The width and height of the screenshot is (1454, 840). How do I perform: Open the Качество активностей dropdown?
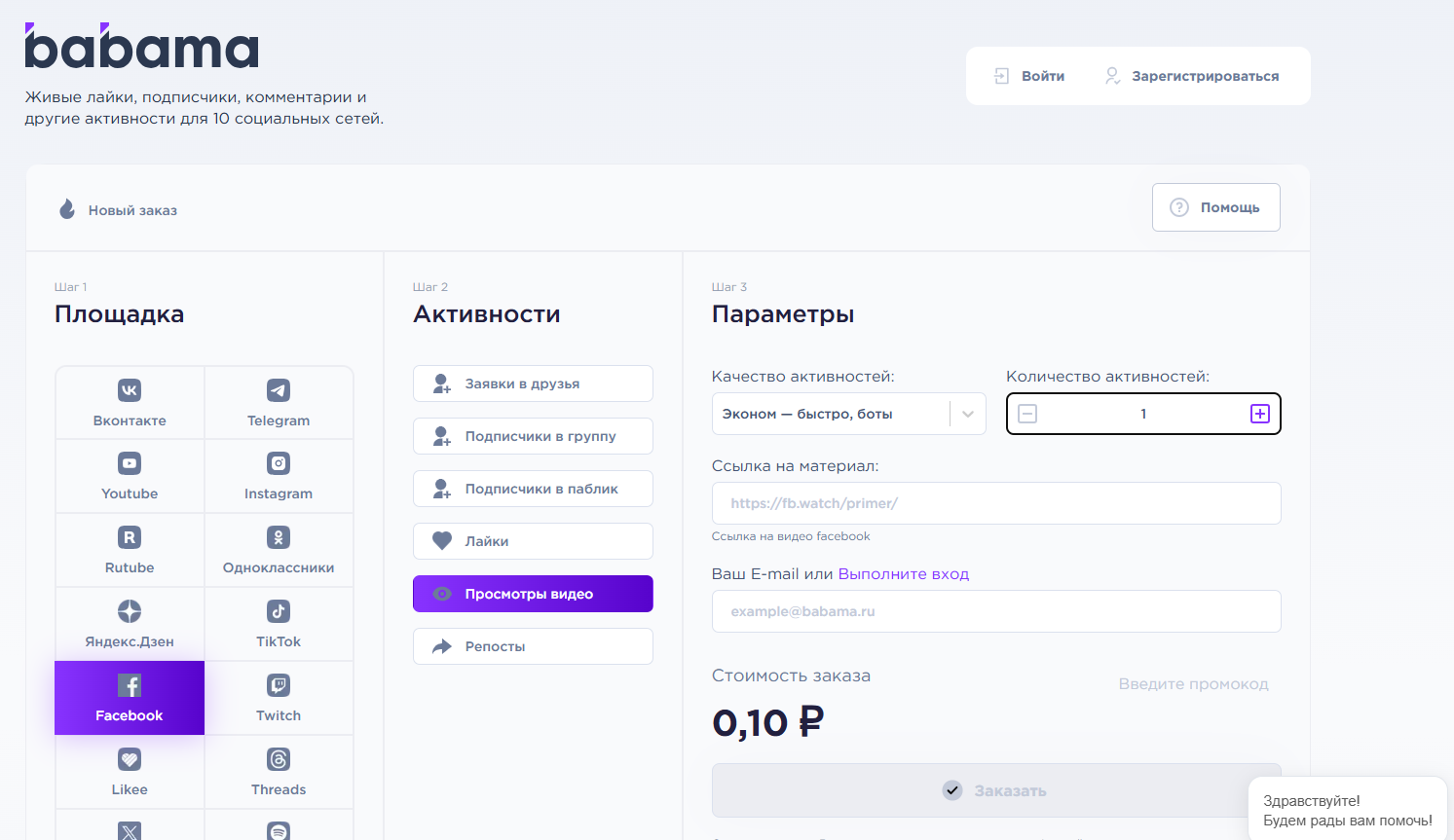click(848, 414)
